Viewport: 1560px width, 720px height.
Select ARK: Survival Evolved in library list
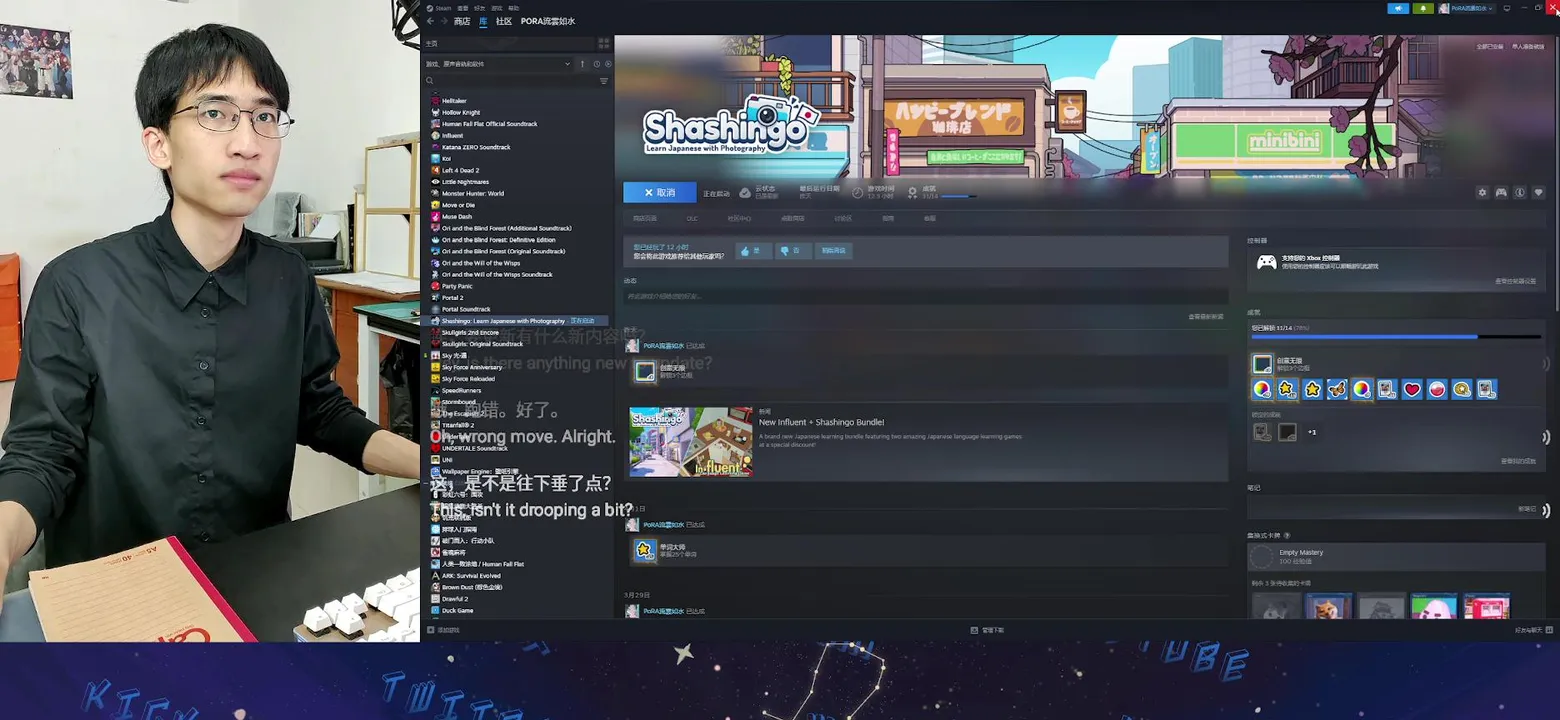471,575
